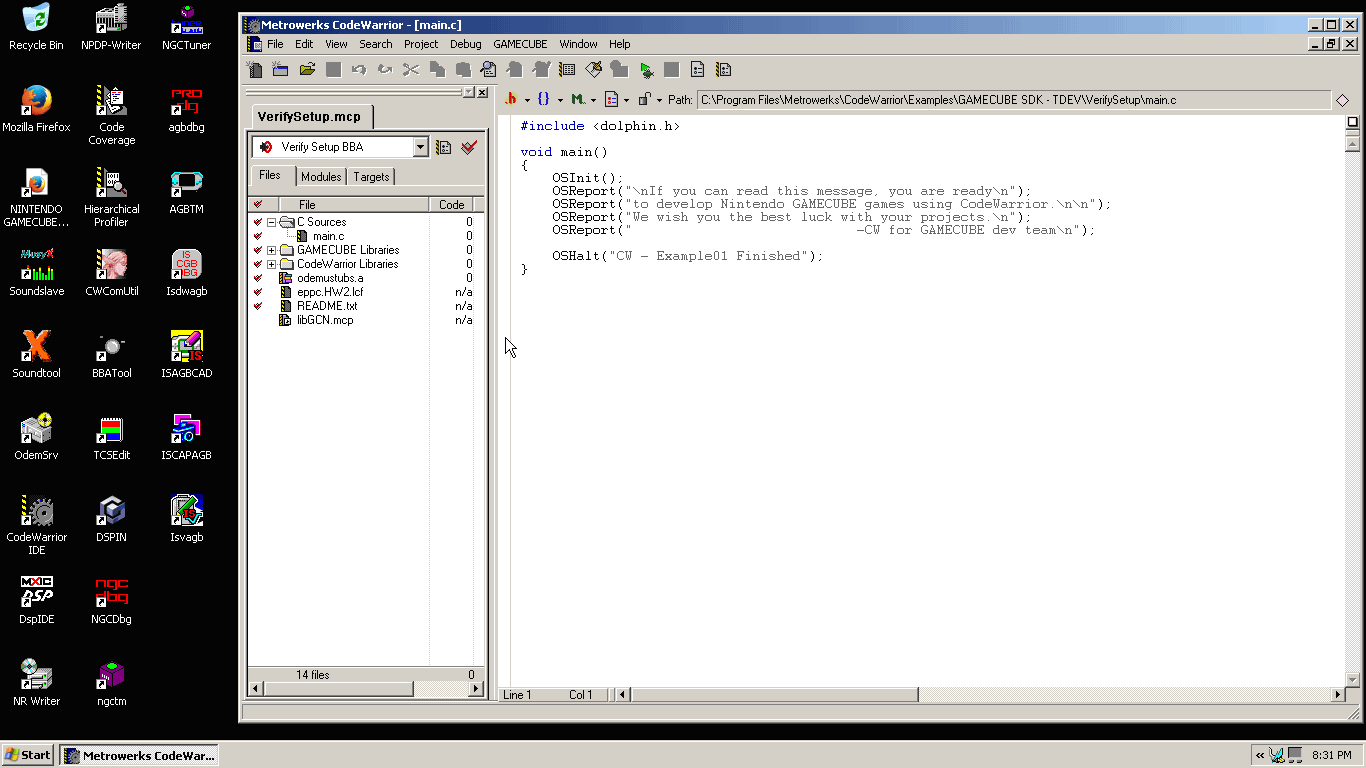Screen dimensions: 1366x768
Task: Click target settings icon beside target dropdown
Action: click(x=444, y=147)
